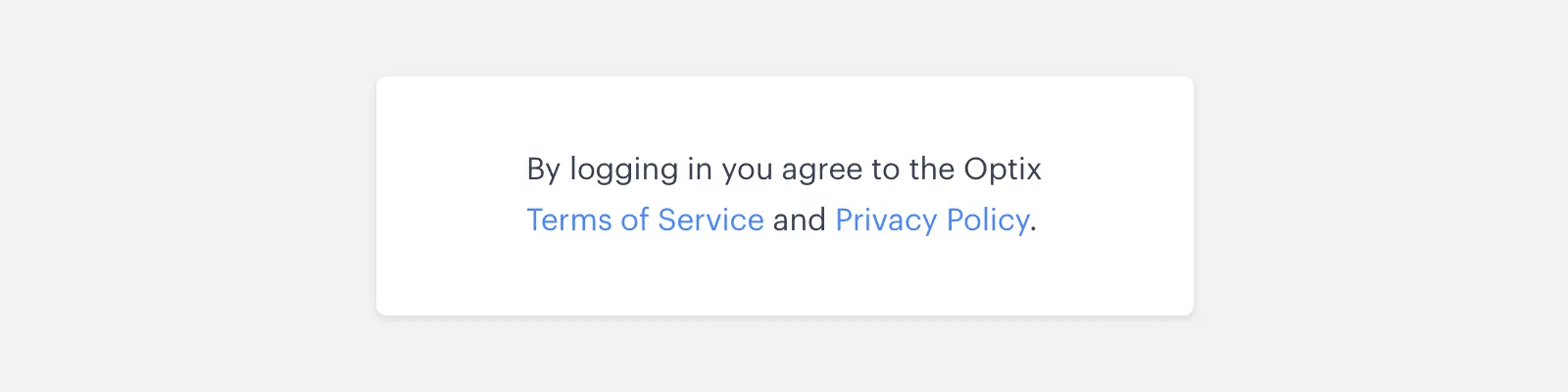Viewport: 1568px width, 392px height.
Task: Click the word "the" before Optix
Action: [932, 170]
